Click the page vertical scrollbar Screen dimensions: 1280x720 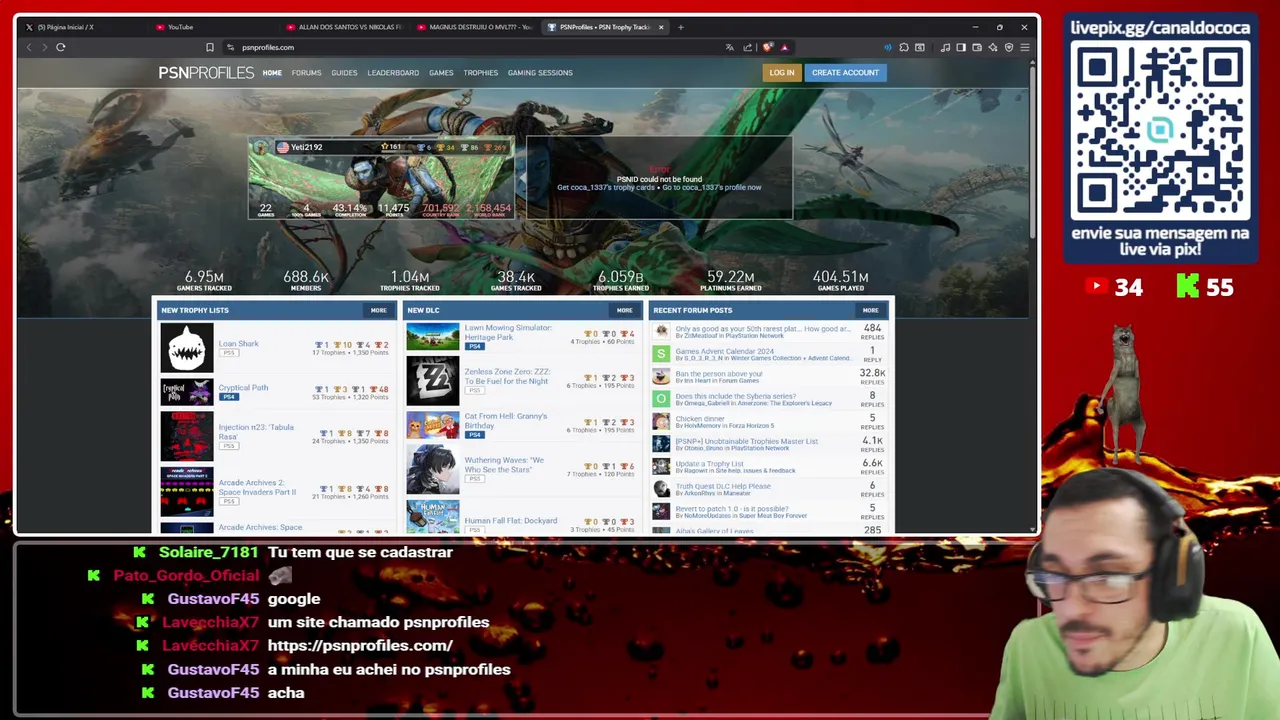1033,150
